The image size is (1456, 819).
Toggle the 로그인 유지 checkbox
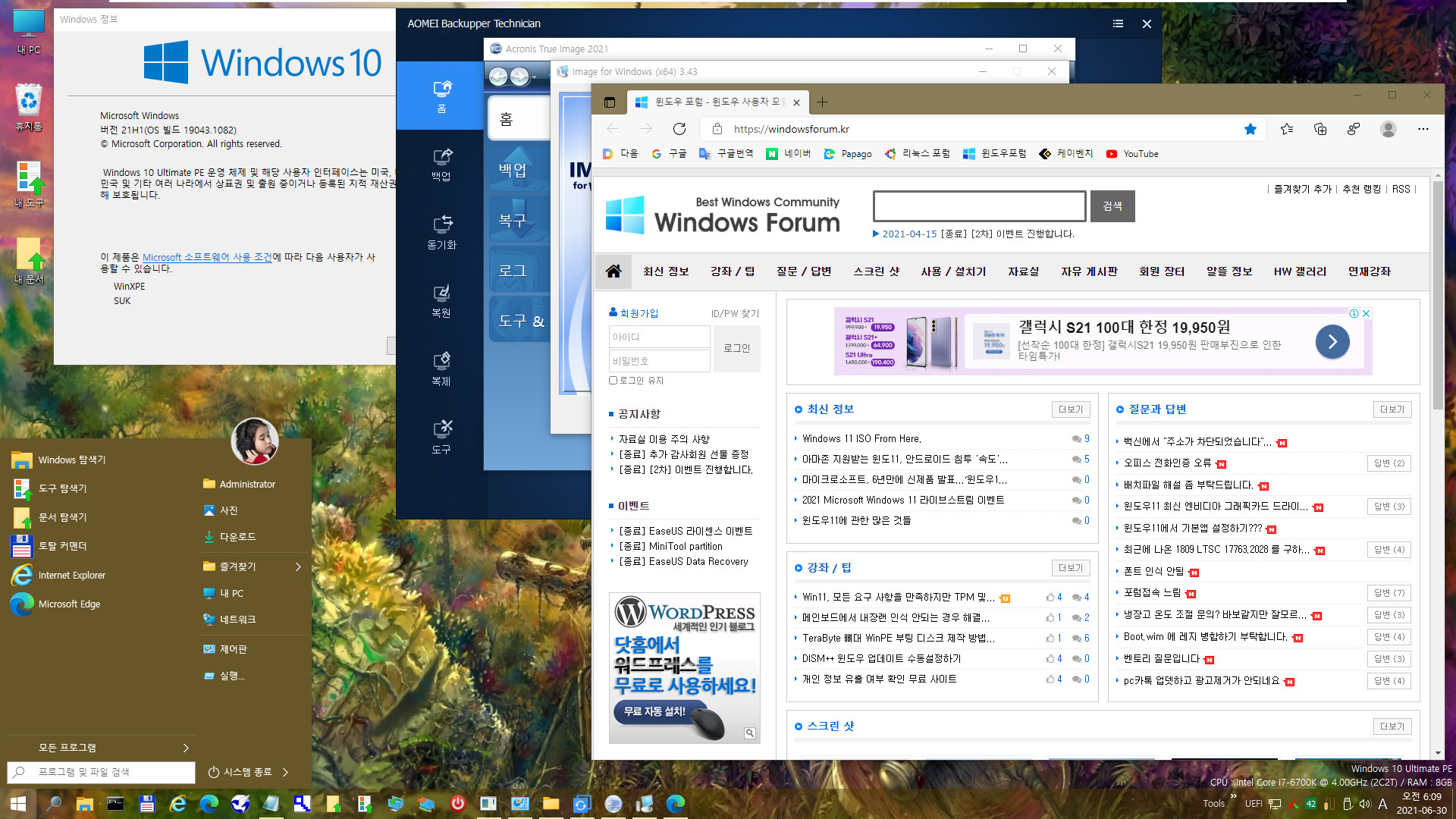point(613,381)
